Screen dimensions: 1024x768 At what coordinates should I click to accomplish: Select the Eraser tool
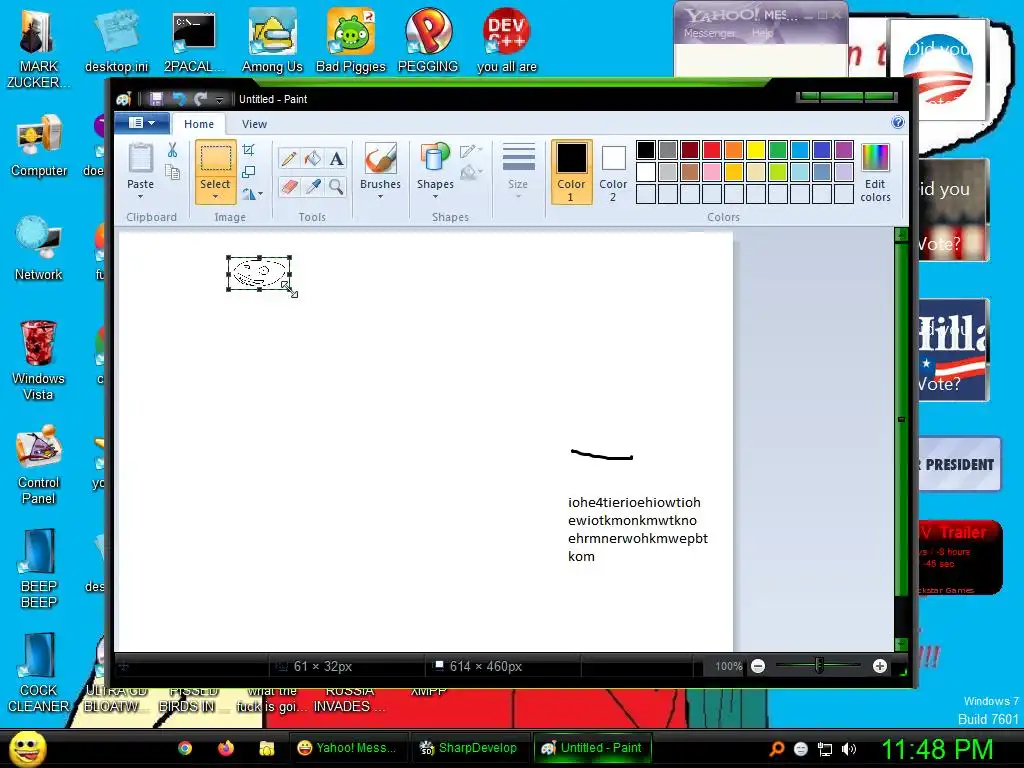point(289,187)
